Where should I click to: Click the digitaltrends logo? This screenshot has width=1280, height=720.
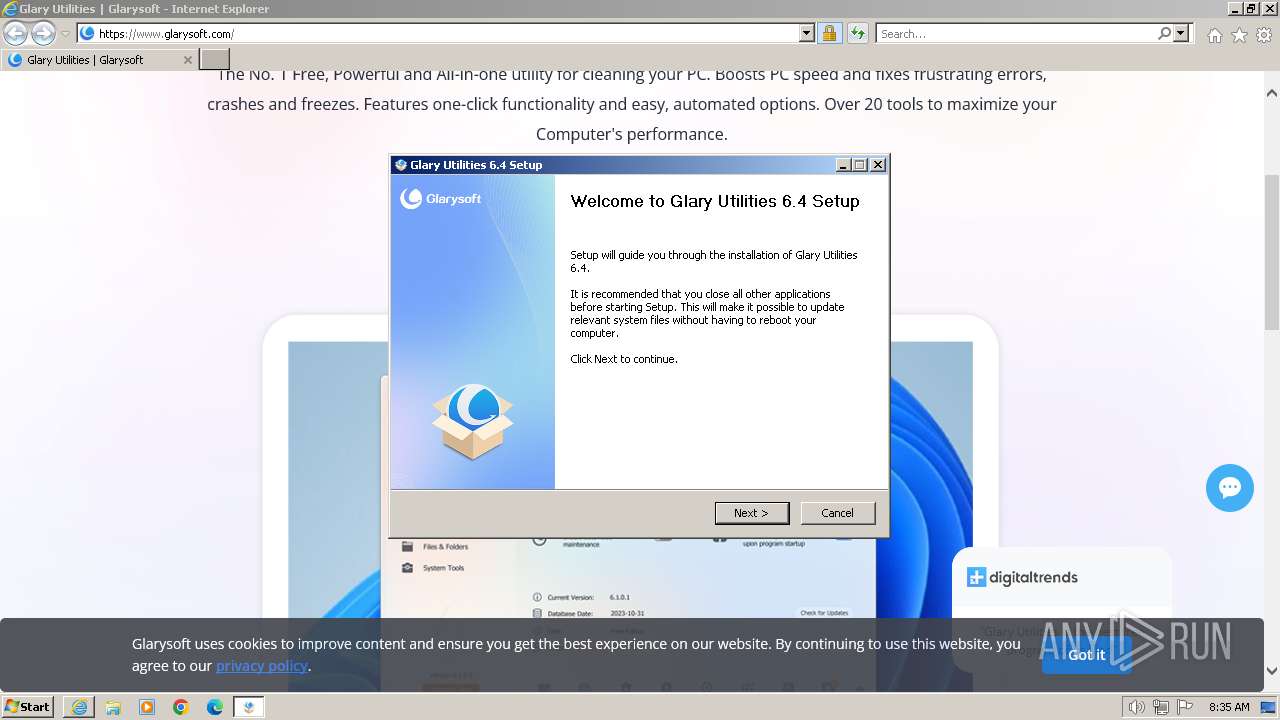1022,577
